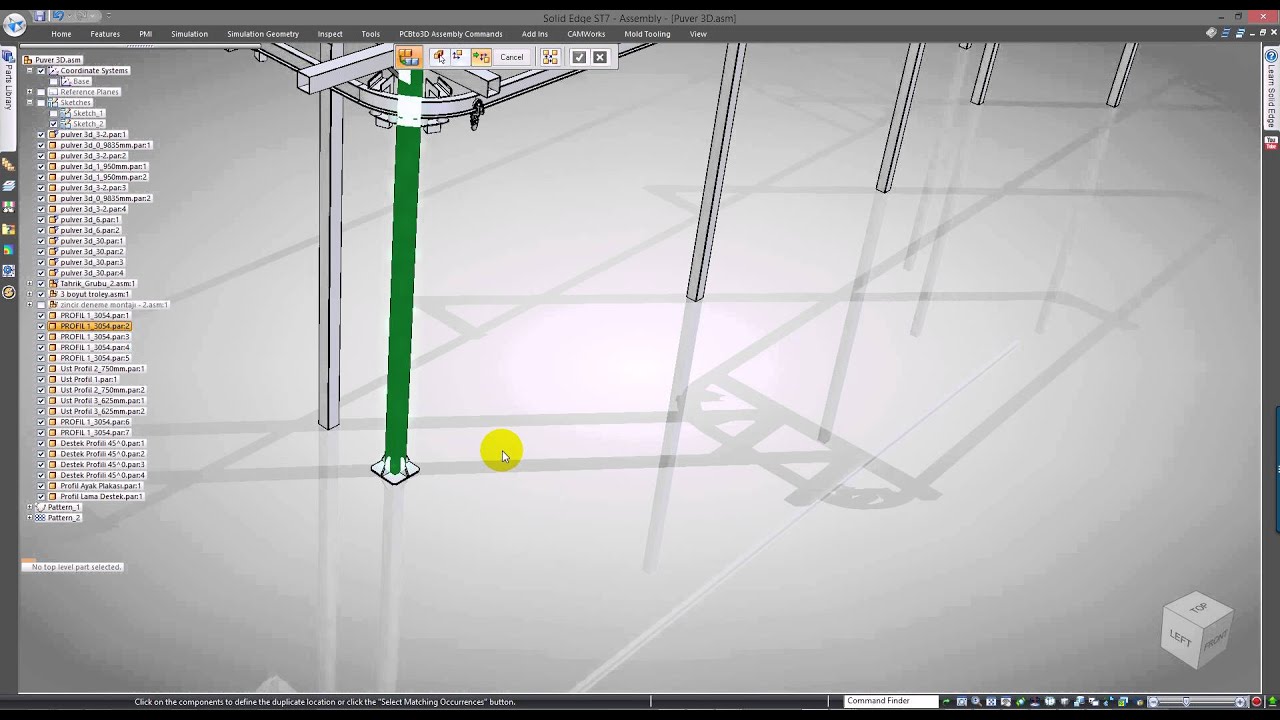Click the Command Finder input field
Viewport: 1280px width, 720px height.
pos(891,701)
